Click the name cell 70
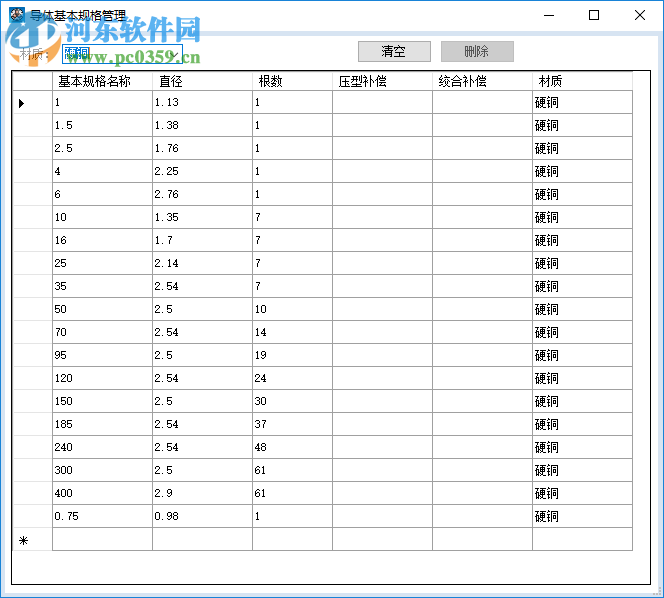Image resolution: width=664 pixels, height=598 pixels. (102, 332)
